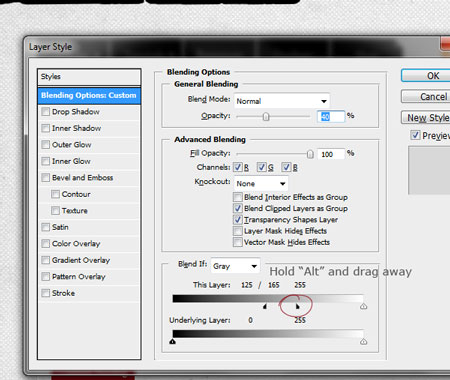Enable the Bevel and Emboss checkbox
The height and width of the screenshot is (380, 450).
click(x=46, y=178)
